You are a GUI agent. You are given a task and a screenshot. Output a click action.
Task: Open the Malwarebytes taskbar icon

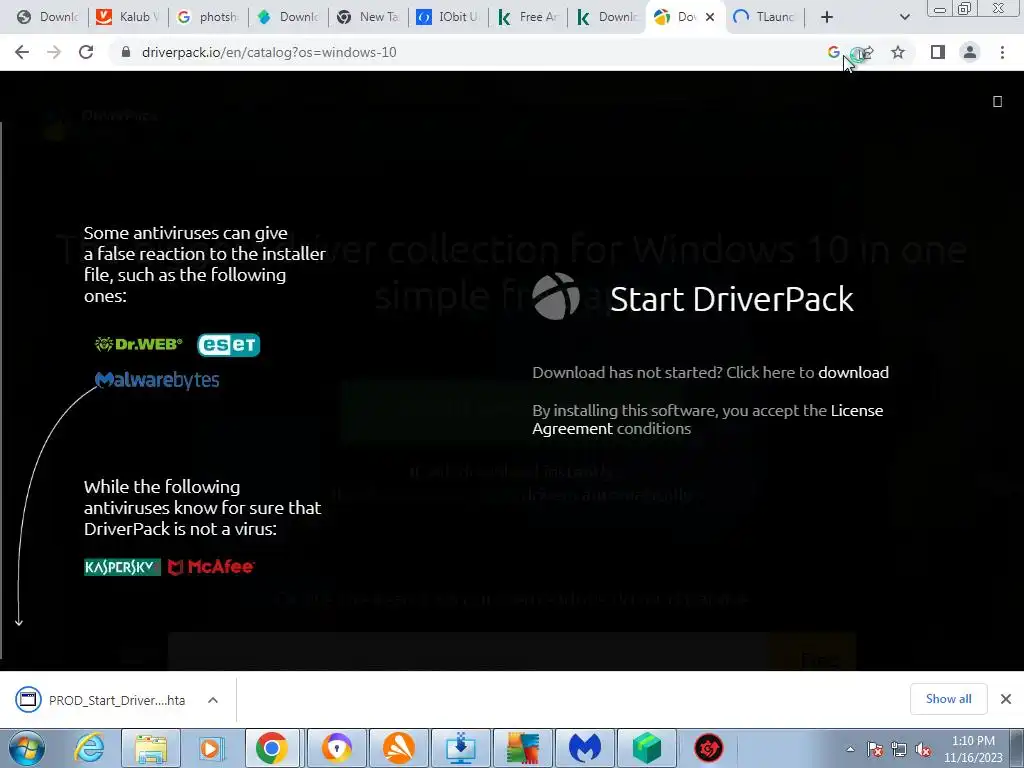584,748
